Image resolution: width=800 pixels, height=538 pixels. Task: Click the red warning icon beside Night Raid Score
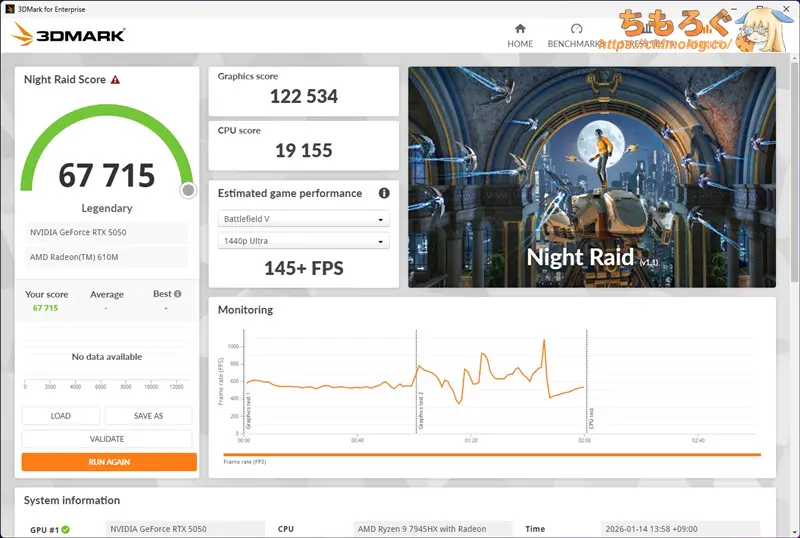[x=115, y=80]
